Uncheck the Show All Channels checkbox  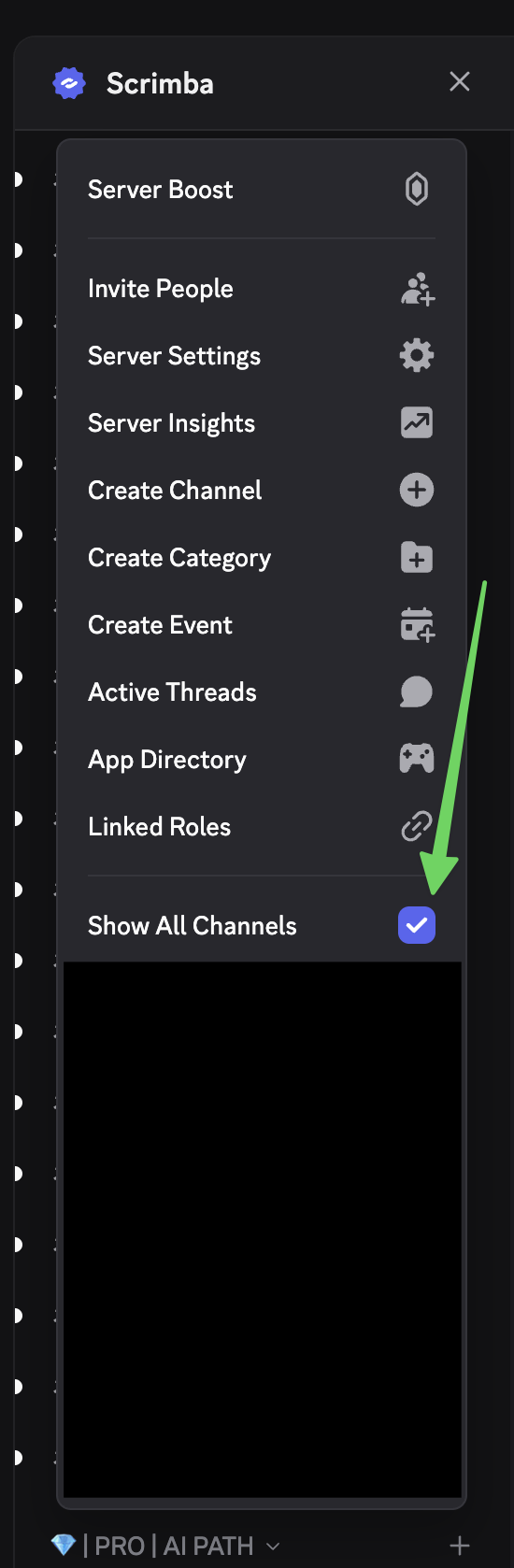[417, 926]
